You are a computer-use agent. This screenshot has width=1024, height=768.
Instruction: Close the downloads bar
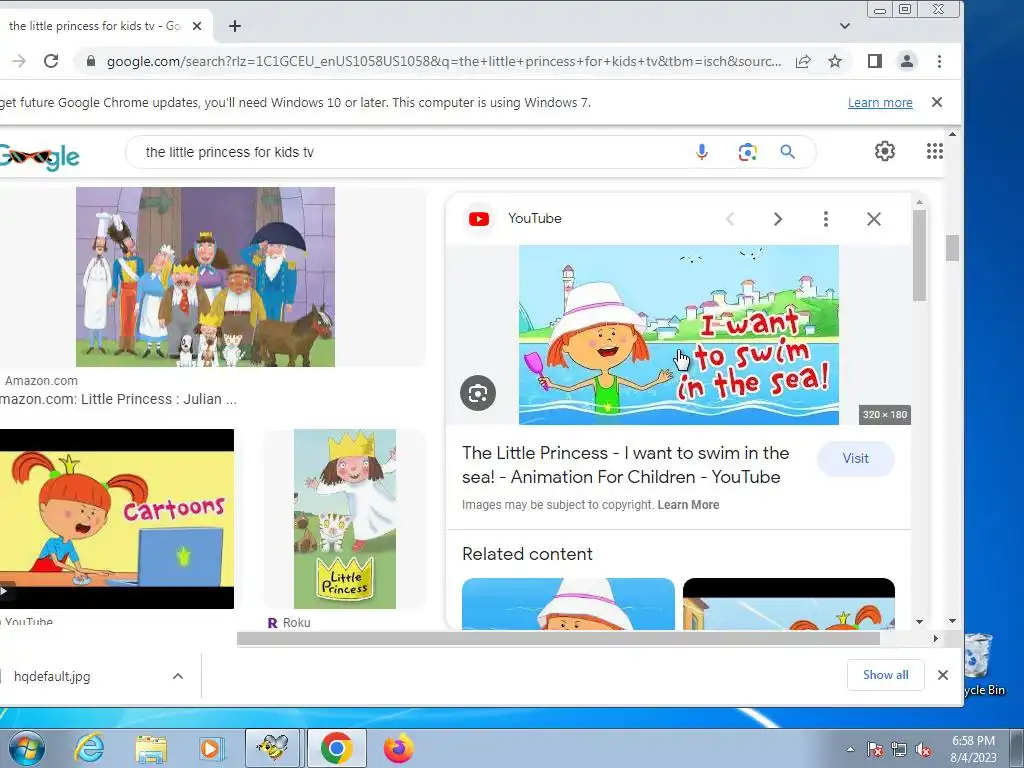point(942,675)
